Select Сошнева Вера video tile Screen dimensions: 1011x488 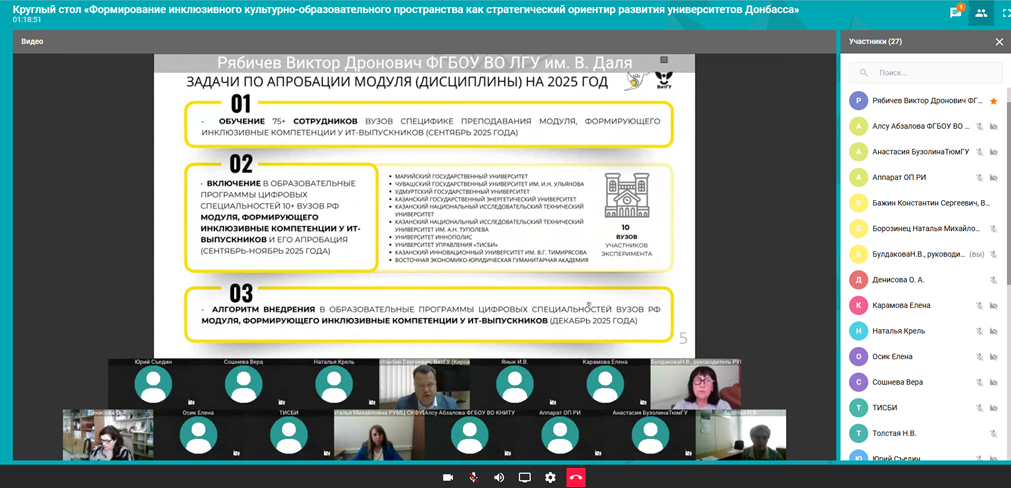[x=244, y=384]
